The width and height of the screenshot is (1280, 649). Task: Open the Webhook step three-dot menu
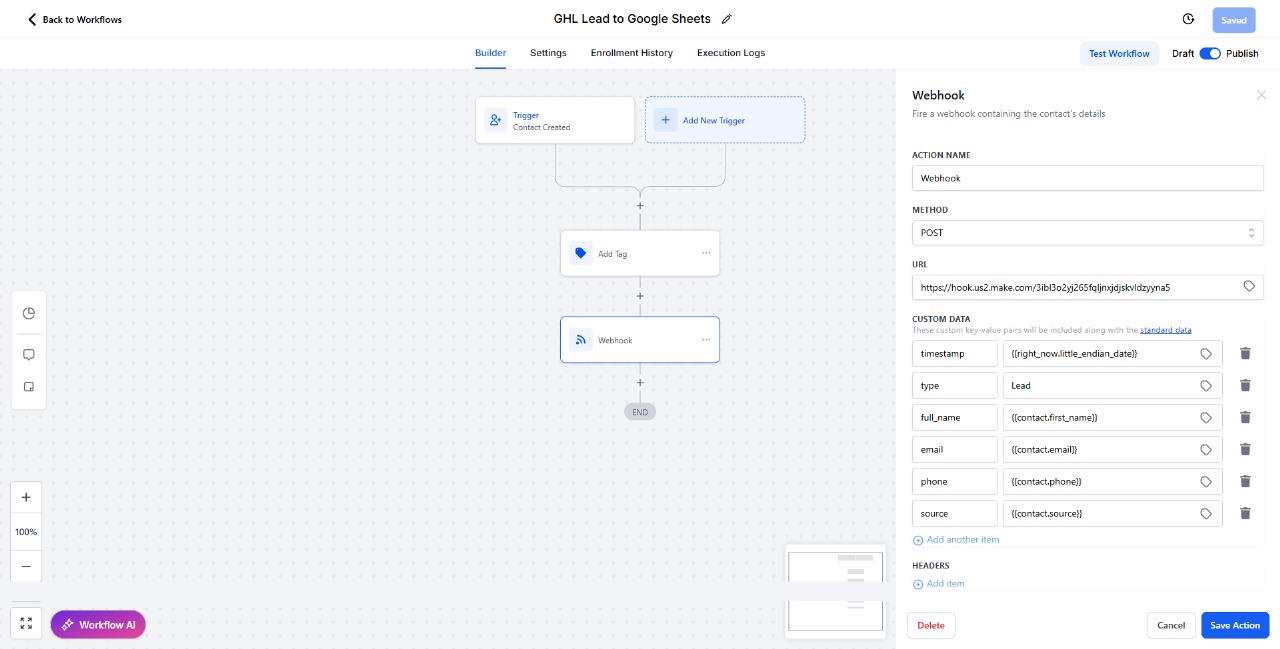tap(706, 340)
